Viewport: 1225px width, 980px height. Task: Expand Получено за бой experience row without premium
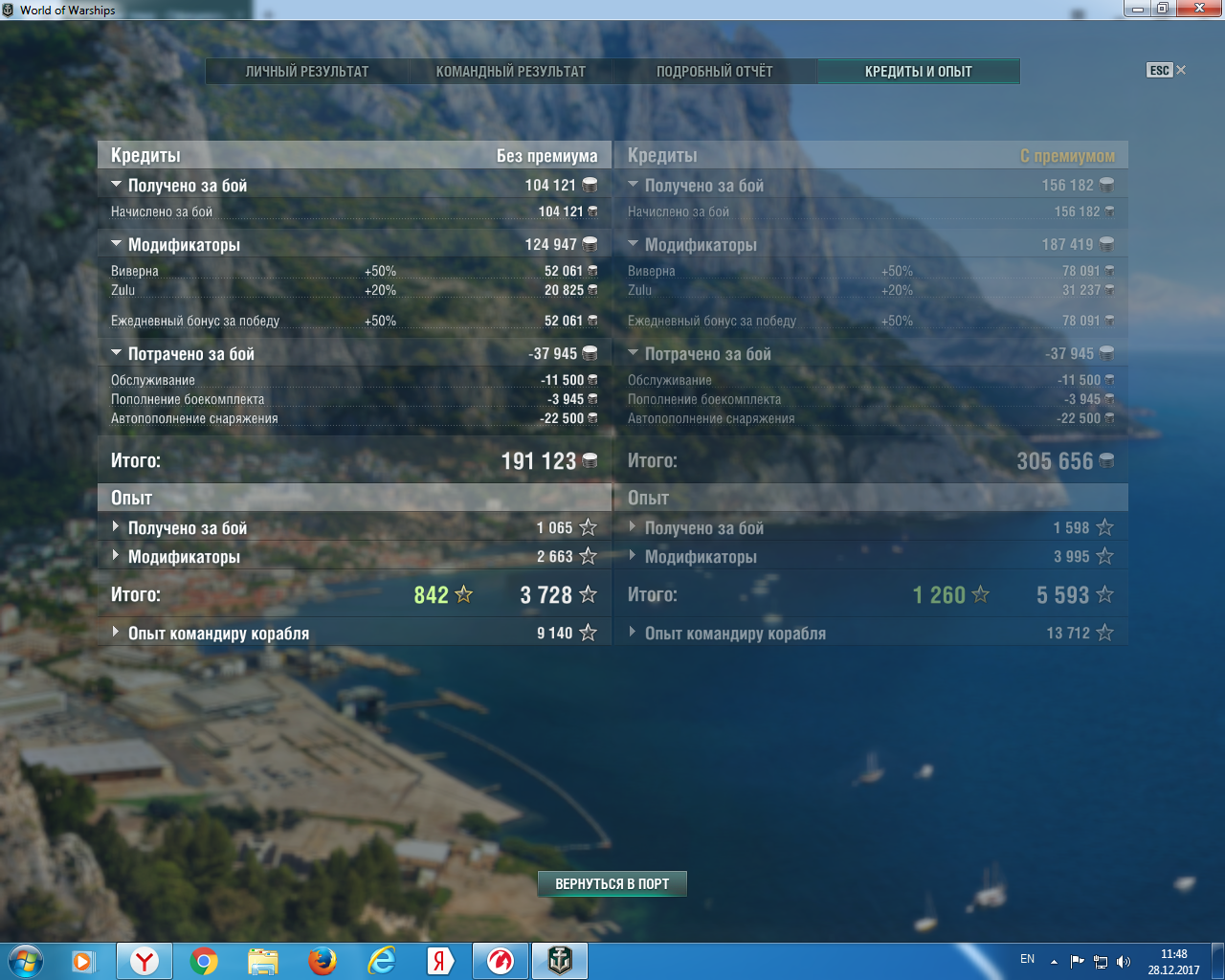pos(116,526)
